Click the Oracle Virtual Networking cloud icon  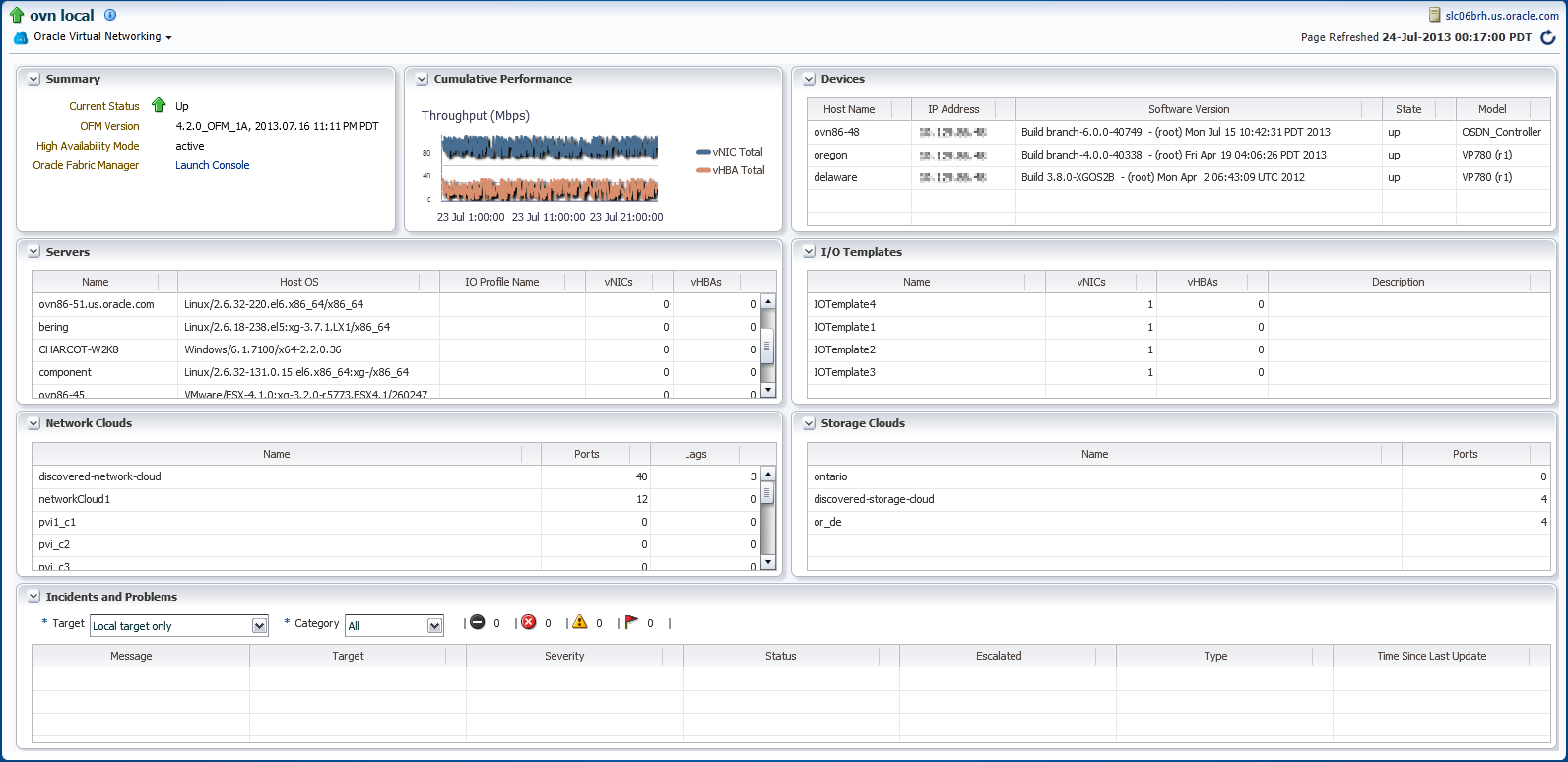(21, 37)
